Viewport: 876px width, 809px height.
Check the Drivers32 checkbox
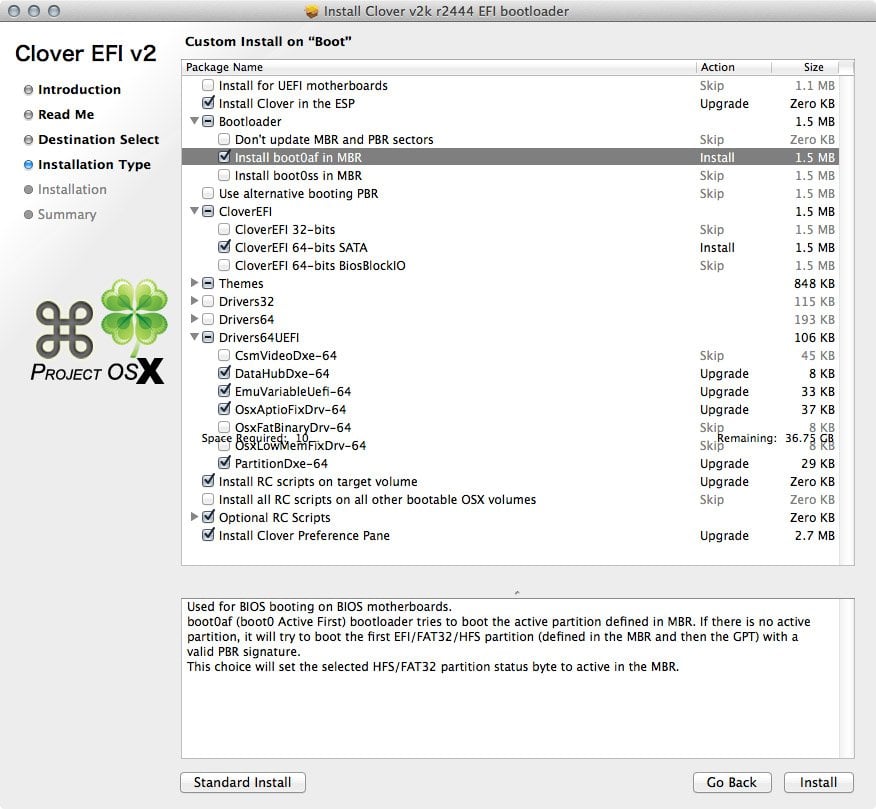(208, 301)
